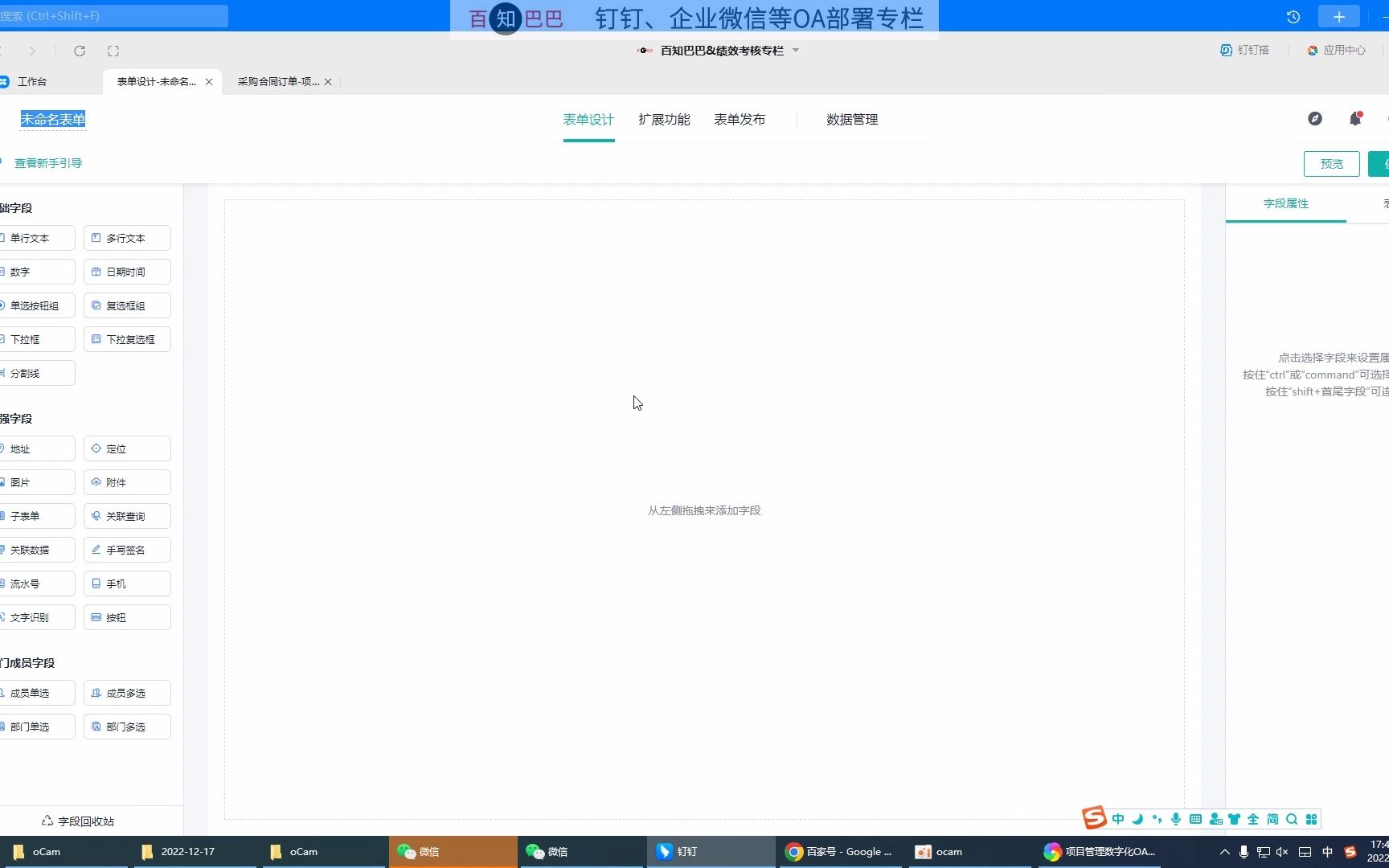The width and height of the screenshot is (1389, 868).
Task: Open the 字段回收站 recycle bin
Action: tap(78, 821)
